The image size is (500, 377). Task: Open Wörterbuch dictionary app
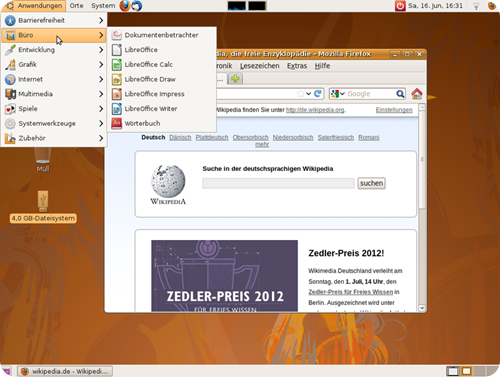tap(162, 123)
